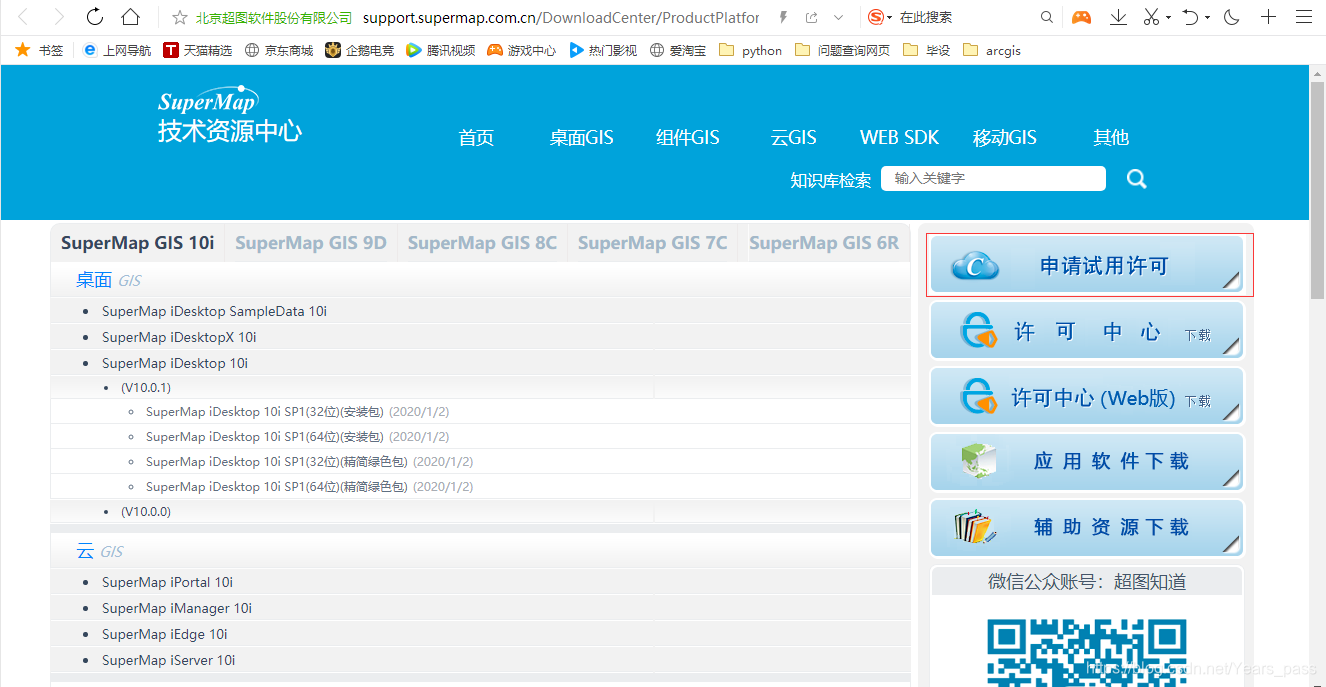The width and height of the screenshot is (1326, 687).
Task: Click the browser search magnifier icon
Action: click(1047, 17)
